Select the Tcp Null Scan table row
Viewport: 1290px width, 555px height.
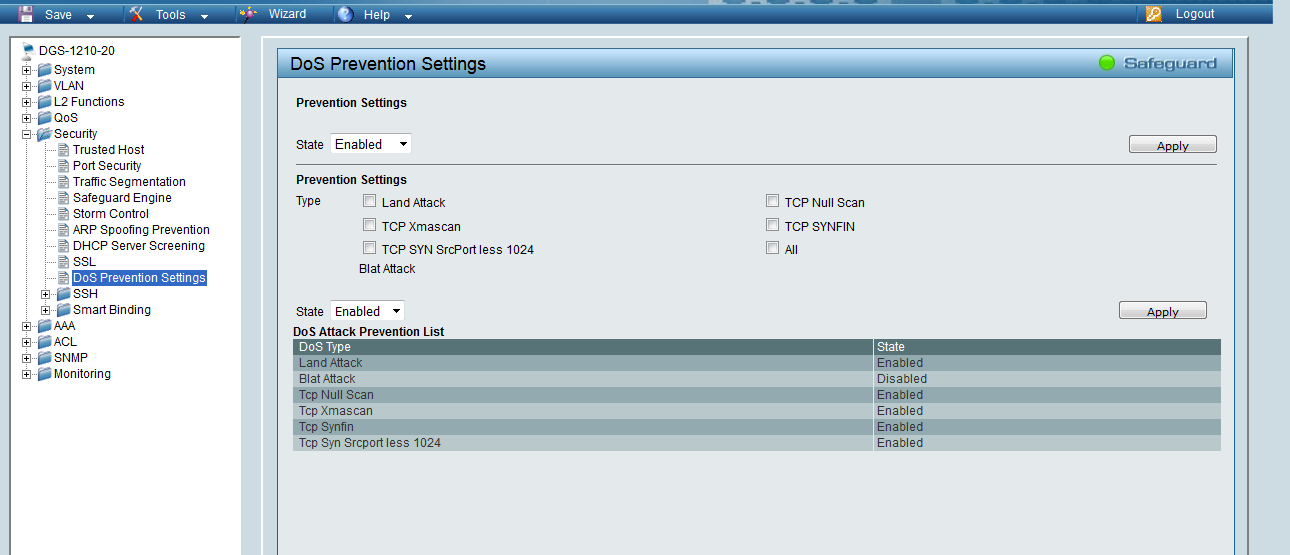(757, 395)
